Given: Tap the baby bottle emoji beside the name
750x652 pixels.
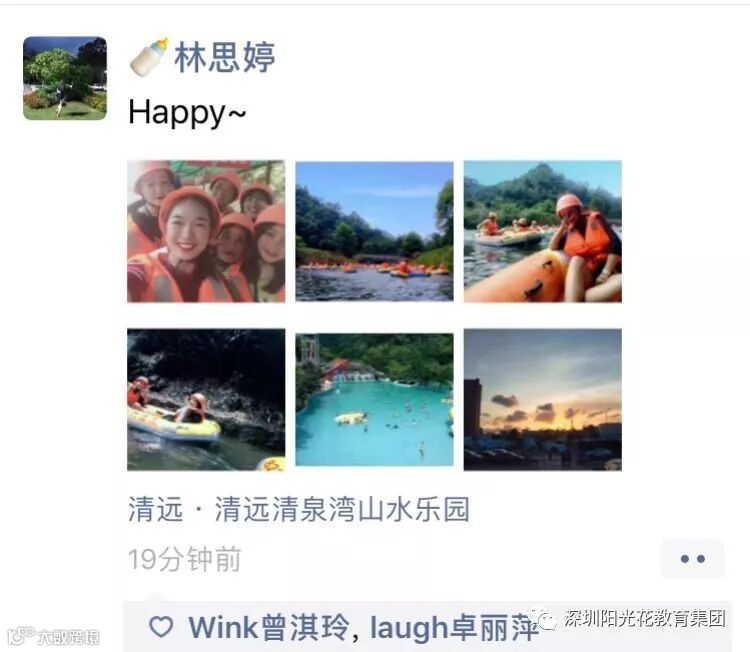Looking at the screenshot, I should click(x=149, y=57).
